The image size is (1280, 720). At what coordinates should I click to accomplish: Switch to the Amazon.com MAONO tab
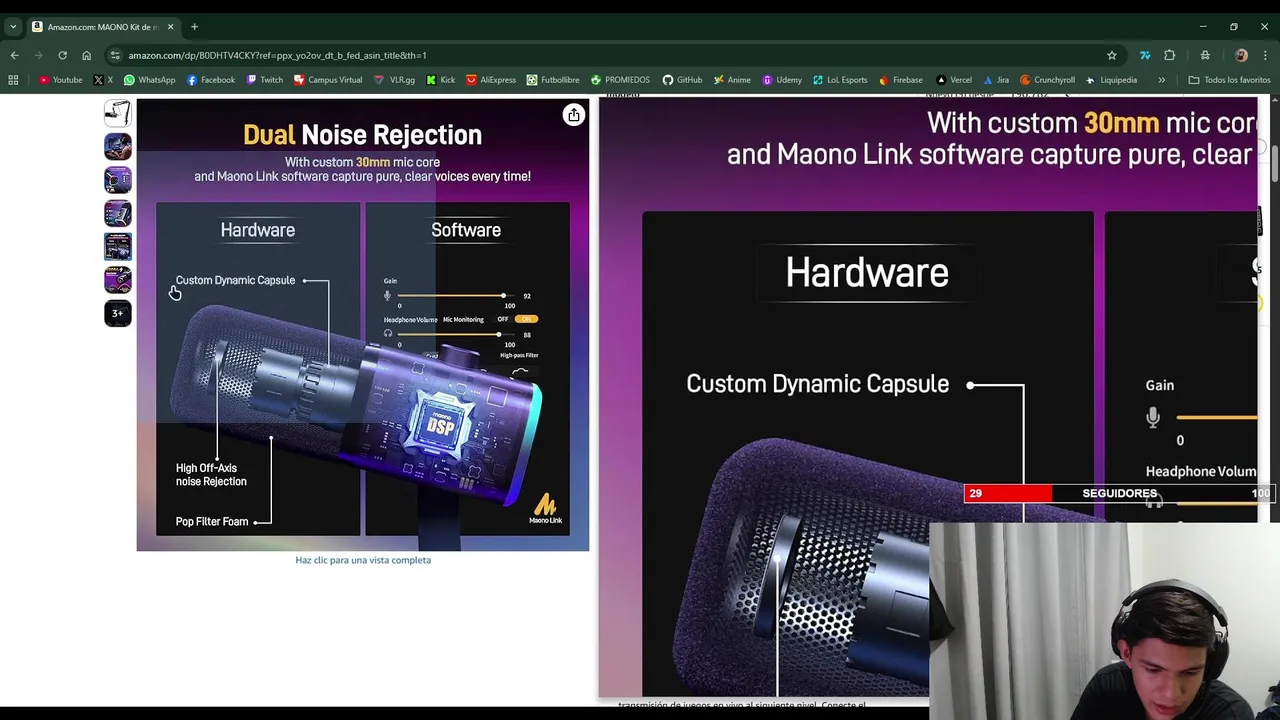(x=103, y=27)
